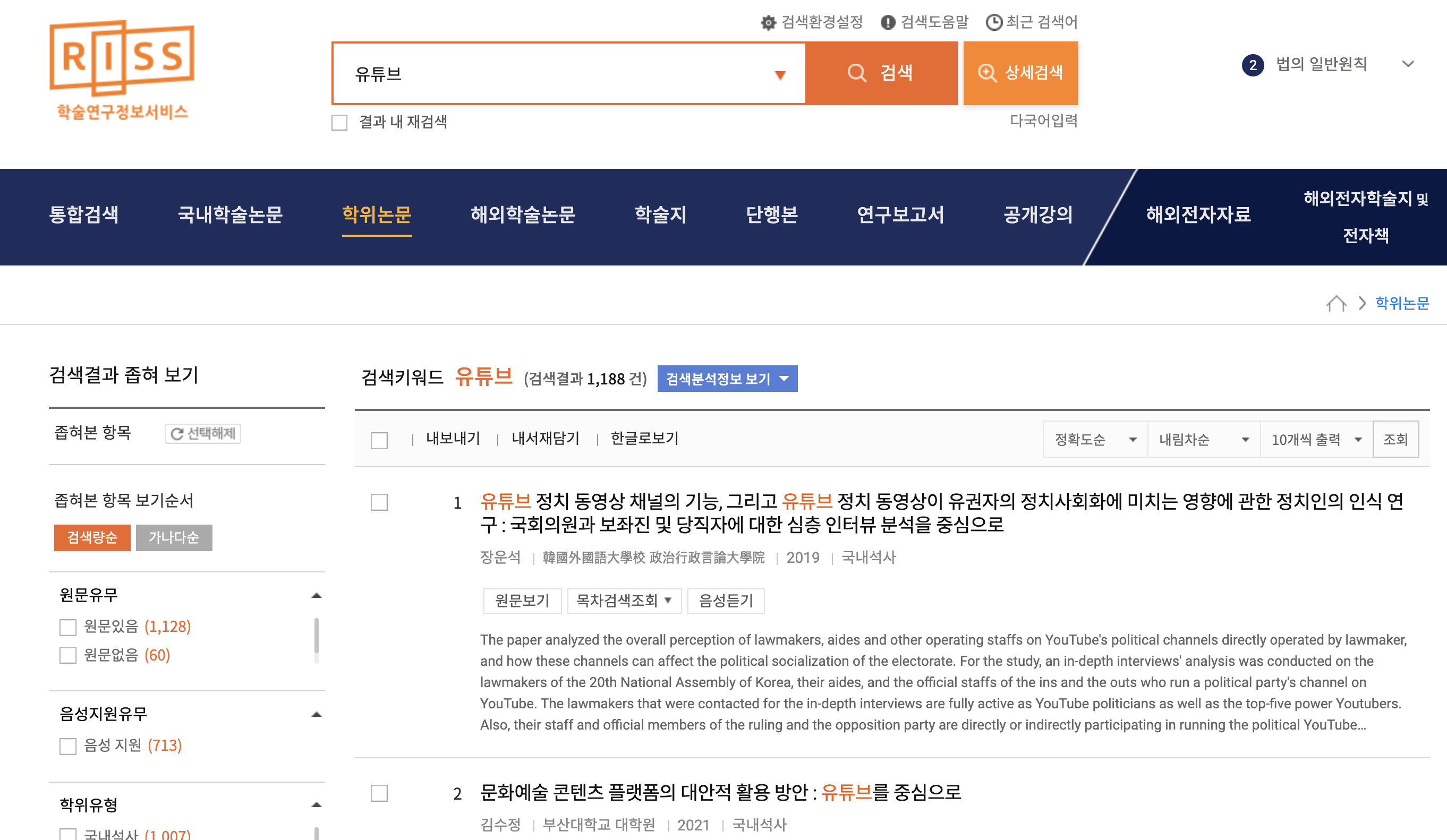Reset narrowed filters with refresh icon

coord(203,434)
